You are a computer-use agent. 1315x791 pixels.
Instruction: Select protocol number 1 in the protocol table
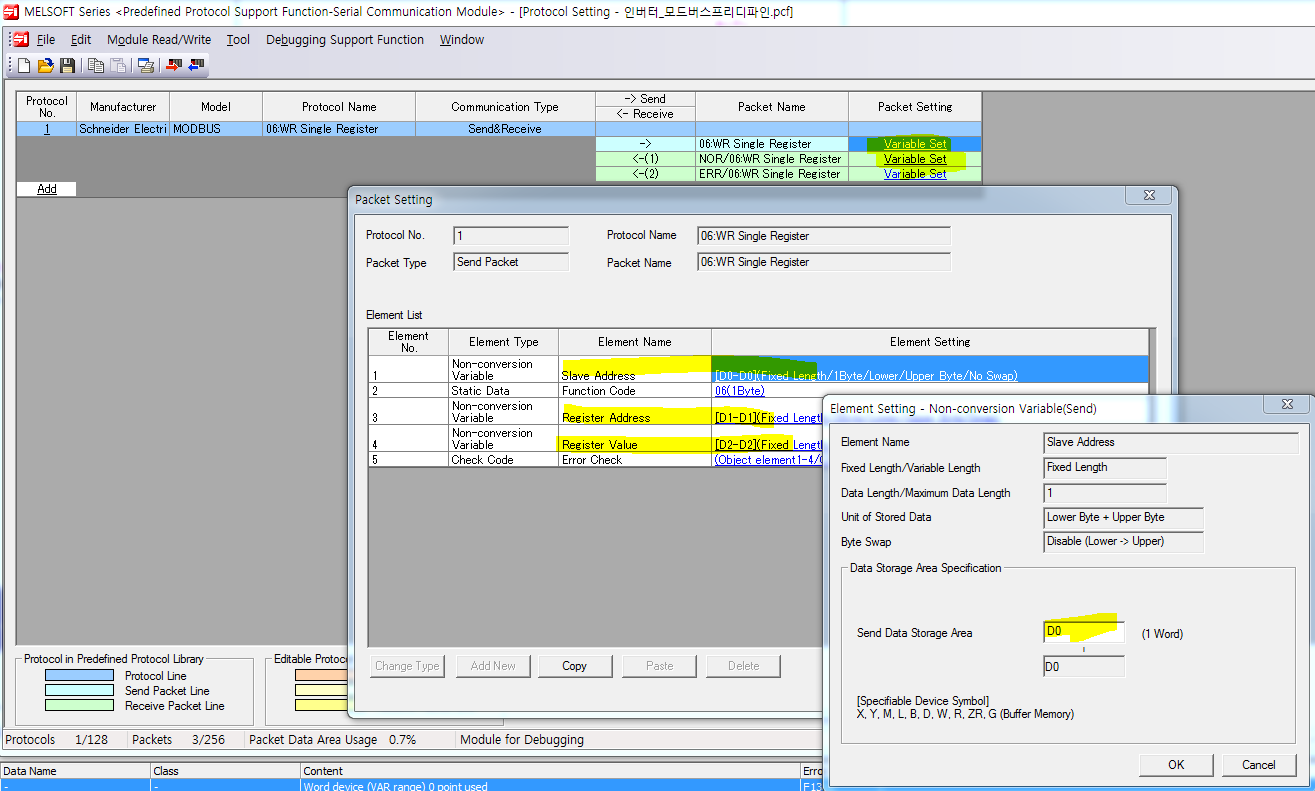coord(46,129)
